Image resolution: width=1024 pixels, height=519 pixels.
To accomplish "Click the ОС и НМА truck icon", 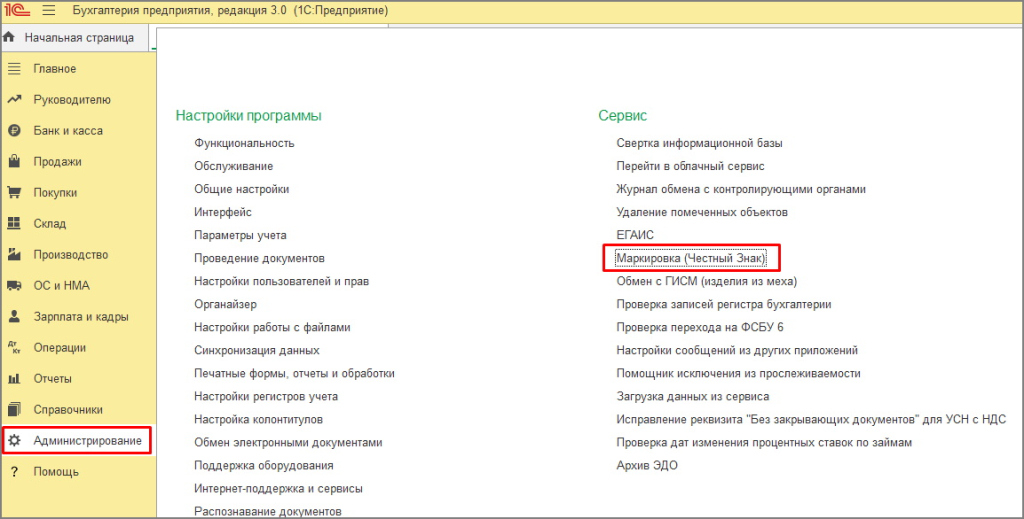I will [14, 286].
